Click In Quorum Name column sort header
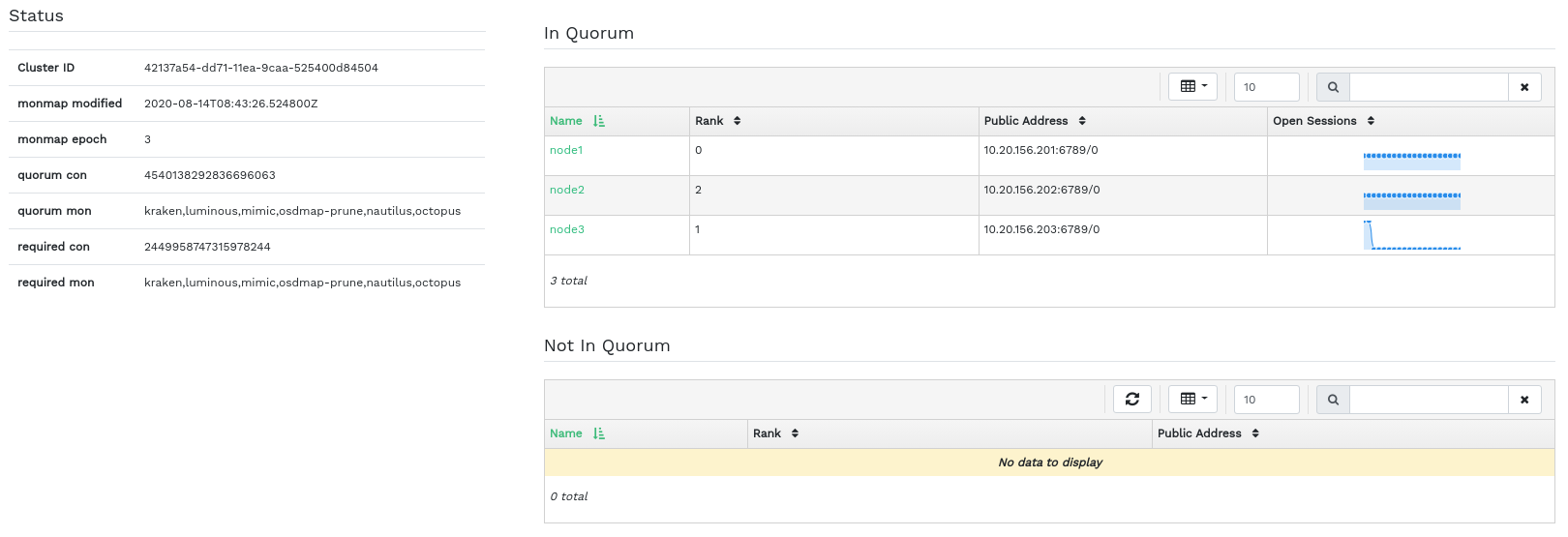This screenshot has height=537, width=1568. click(x=576, y=121)
